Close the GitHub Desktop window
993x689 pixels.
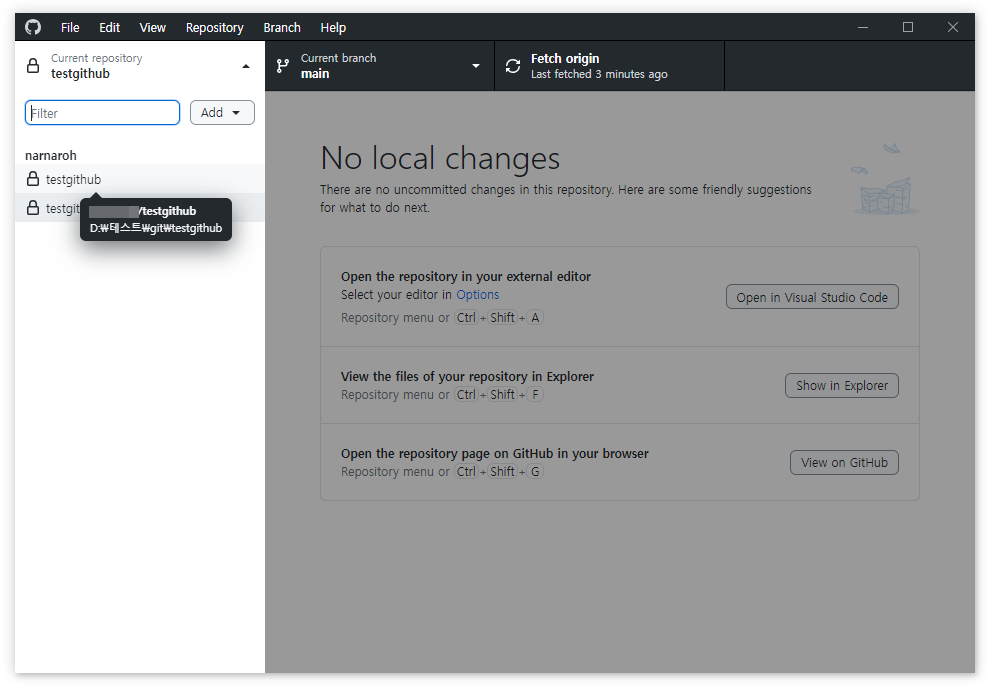[x=952, y=27]
